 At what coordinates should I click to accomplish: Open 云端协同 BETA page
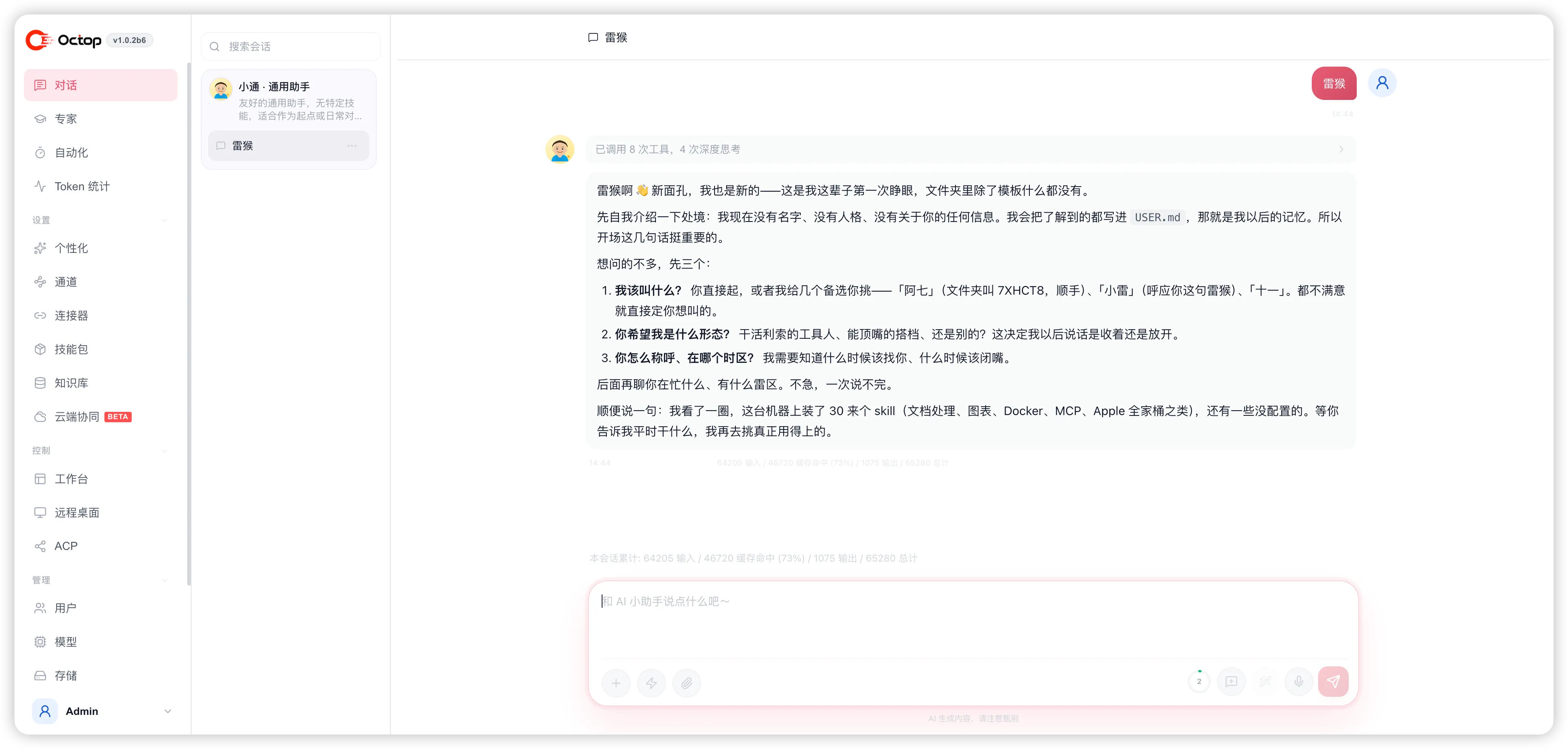(100, 417)
